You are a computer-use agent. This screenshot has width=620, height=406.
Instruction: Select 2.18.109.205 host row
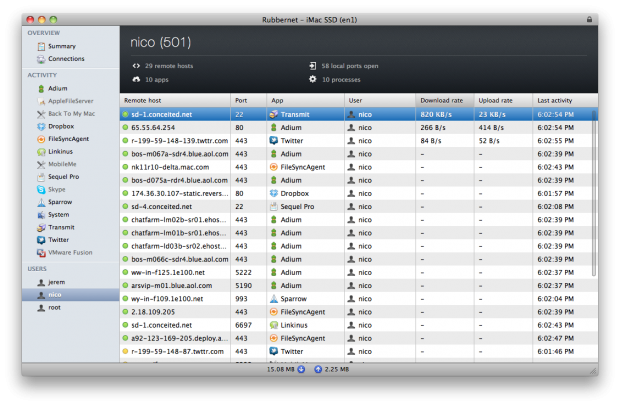359,312
